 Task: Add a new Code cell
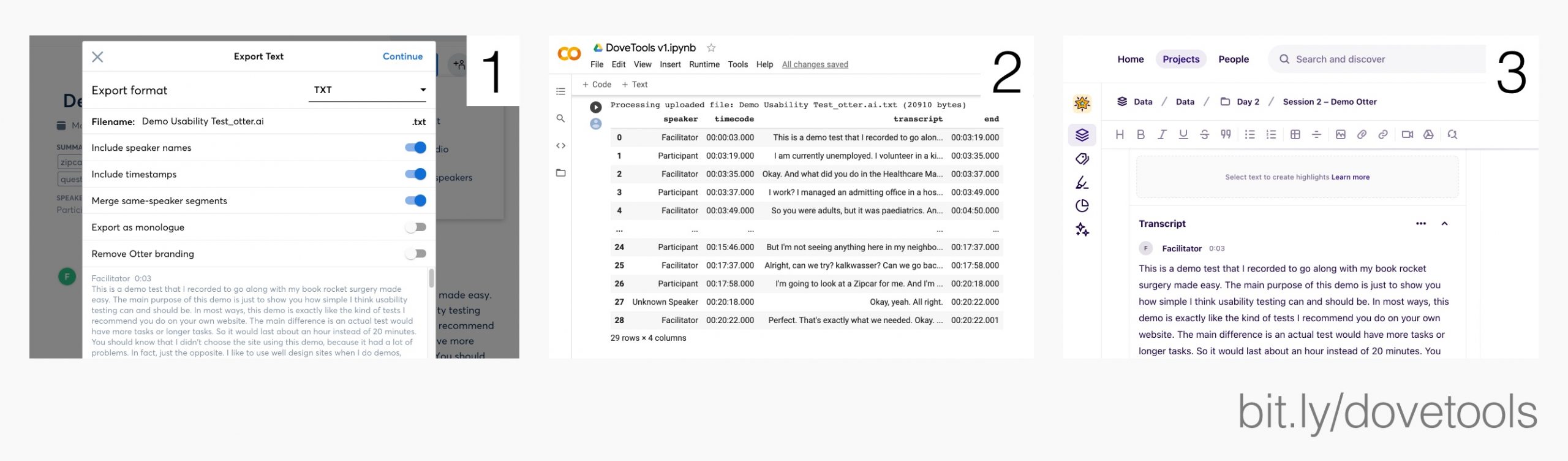tap(597, 85)
